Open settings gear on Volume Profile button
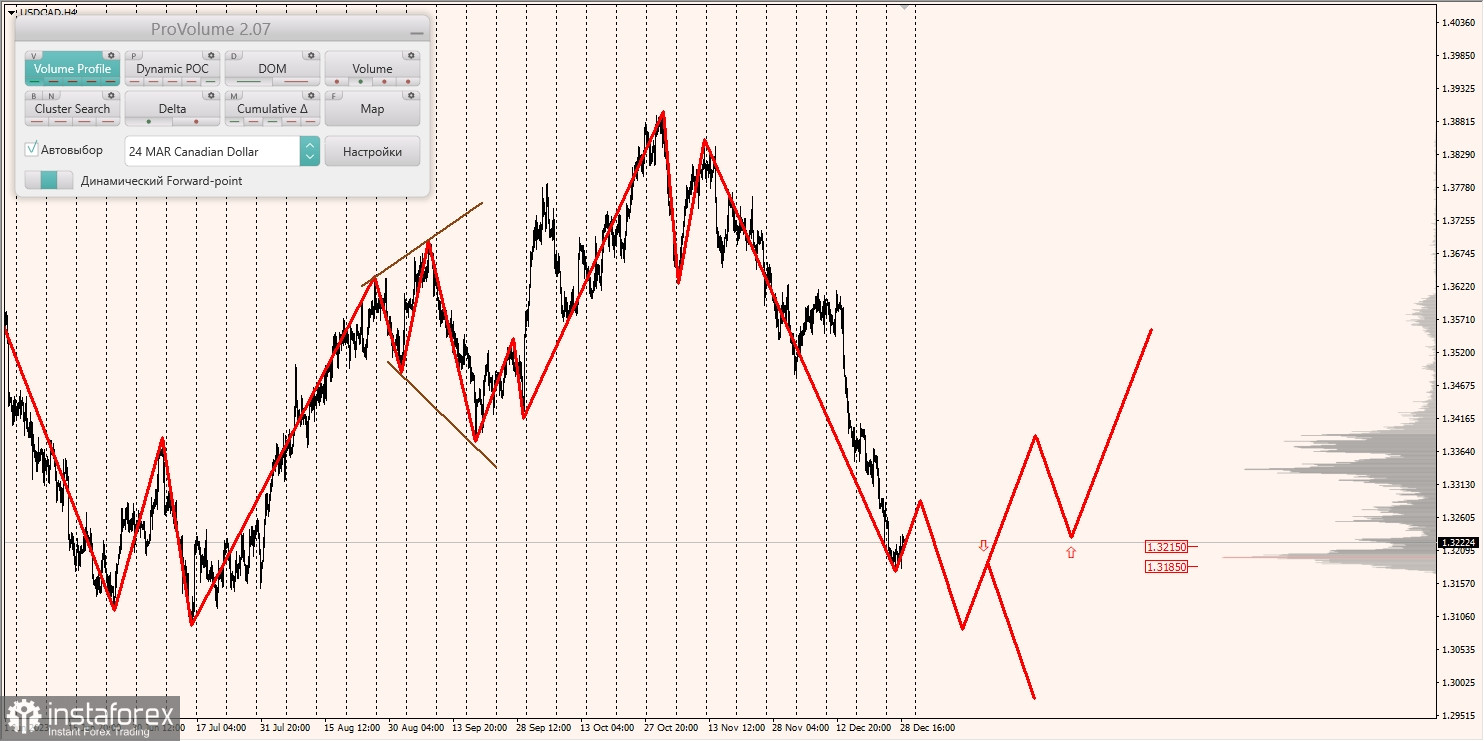Viewport: 1484px width, 741px height. coord(111,55)
